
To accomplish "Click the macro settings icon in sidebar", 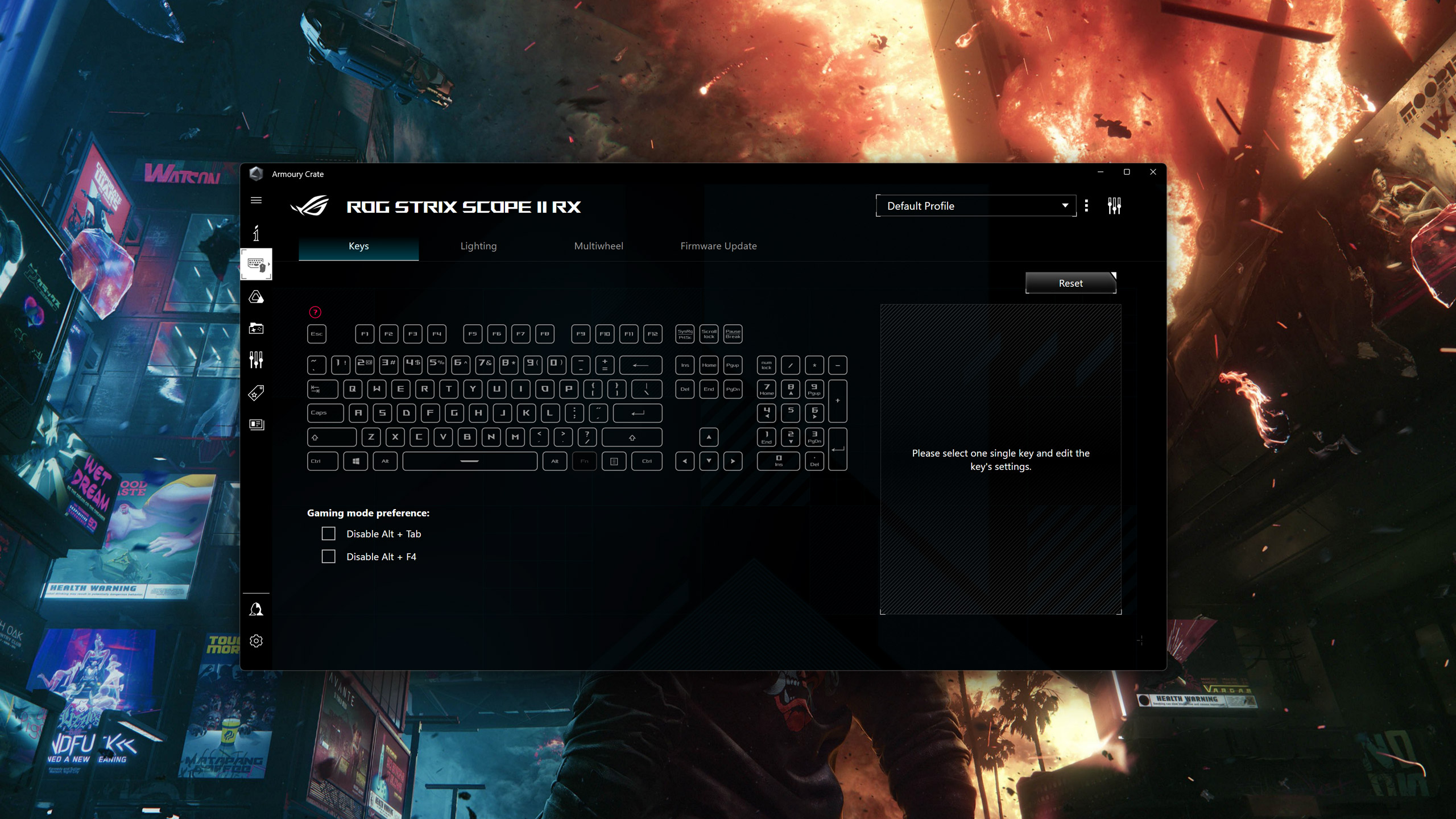I will pyautogui.click(x=256, y=361).
